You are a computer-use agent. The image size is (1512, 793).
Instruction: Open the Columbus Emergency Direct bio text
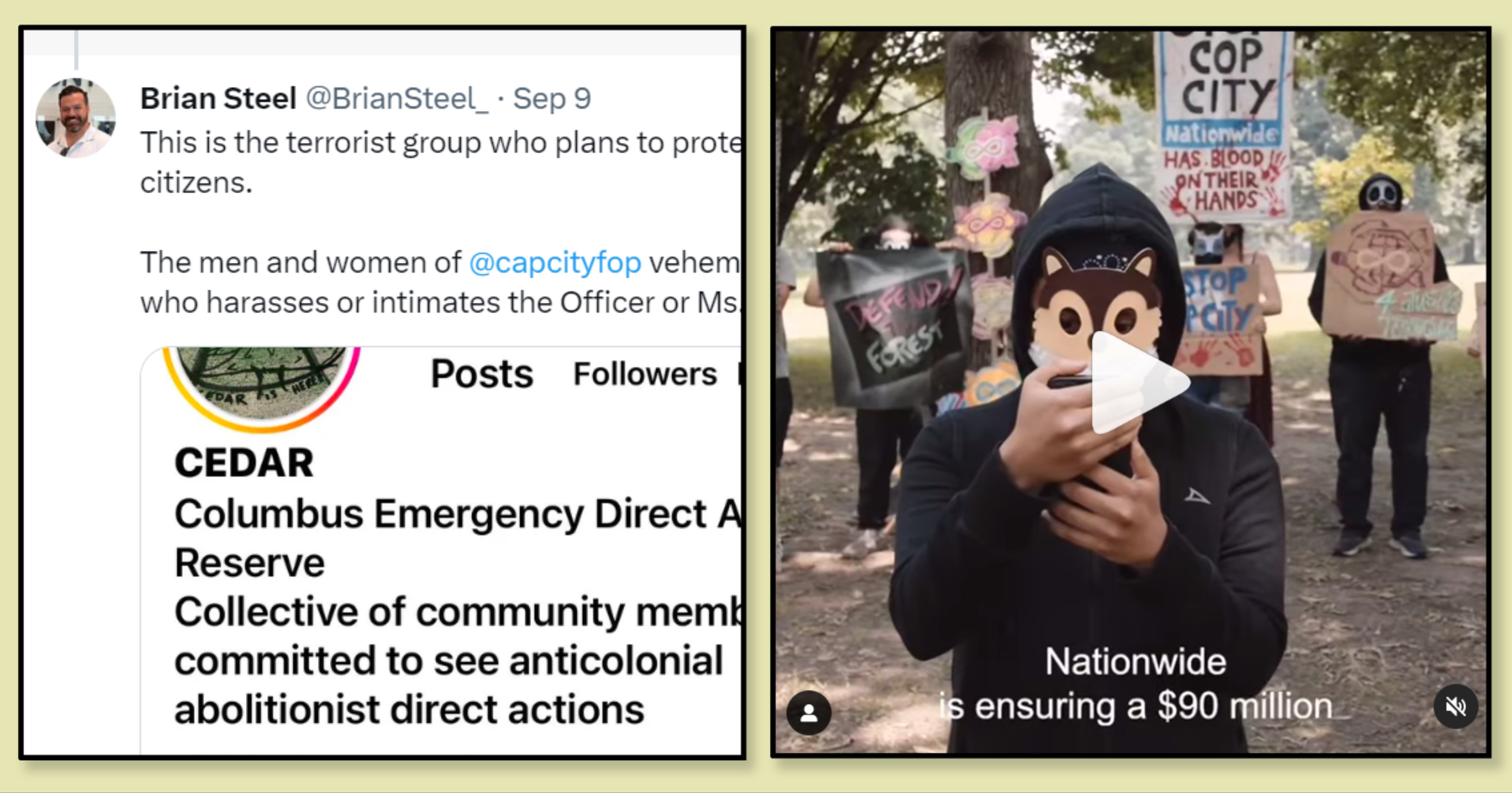(x=458, y=538)
